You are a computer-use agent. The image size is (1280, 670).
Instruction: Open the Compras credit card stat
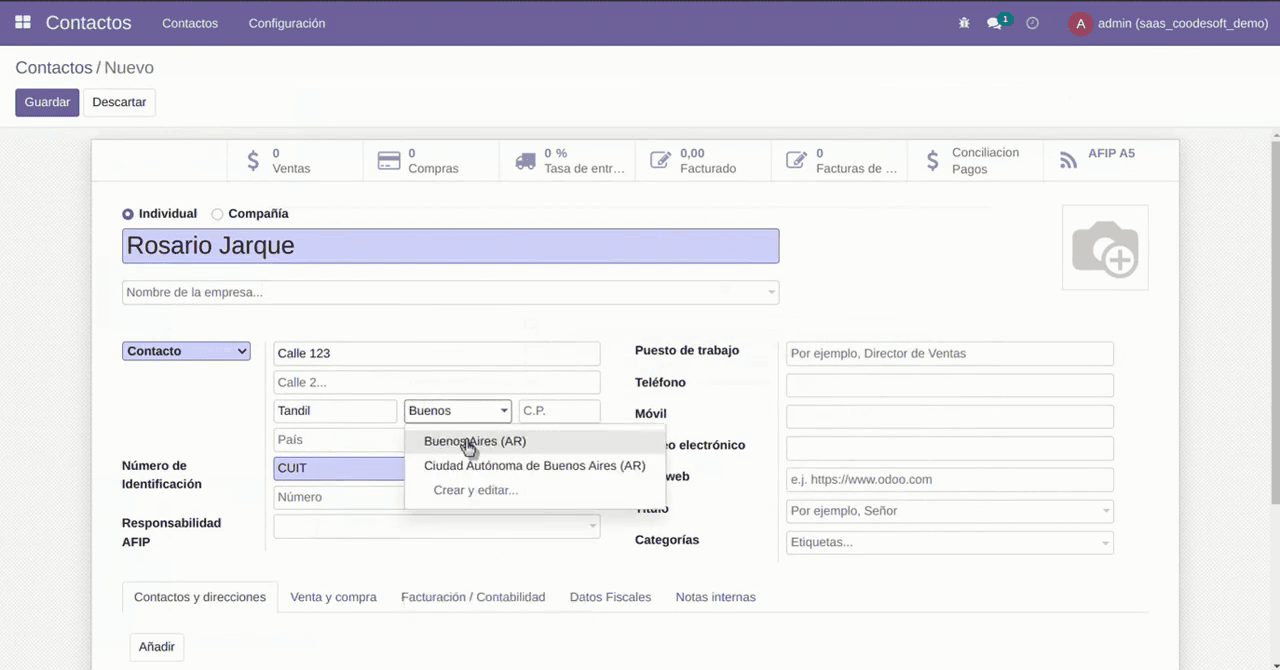tap(431, 161)
